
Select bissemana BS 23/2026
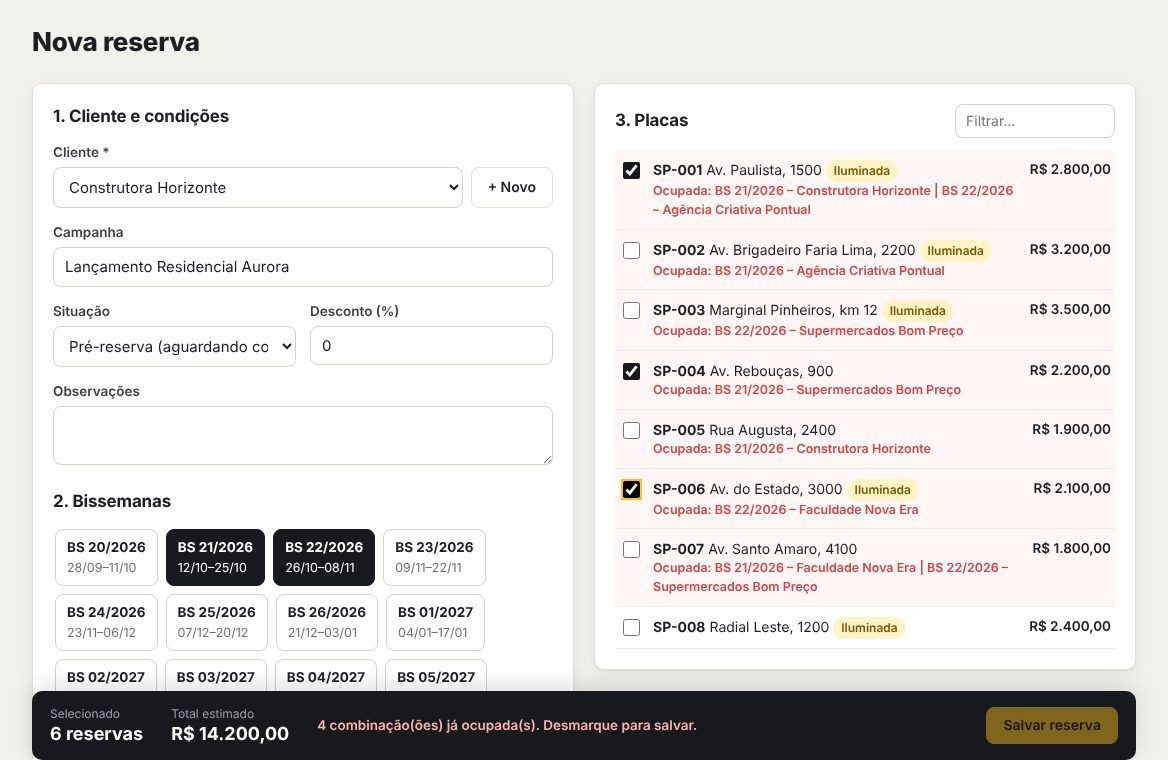(x=434, y=557)
